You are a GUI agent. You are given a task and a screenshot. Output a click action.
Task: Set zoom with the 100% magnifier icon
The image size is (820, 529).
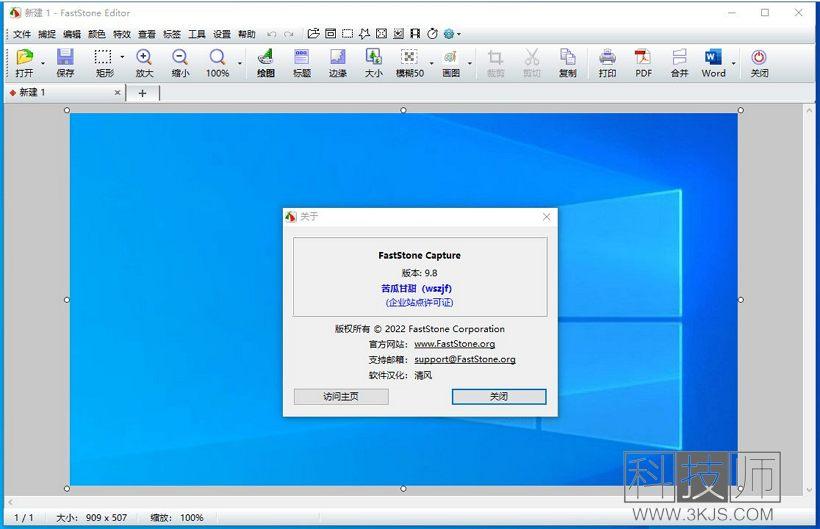coord(217,63)
